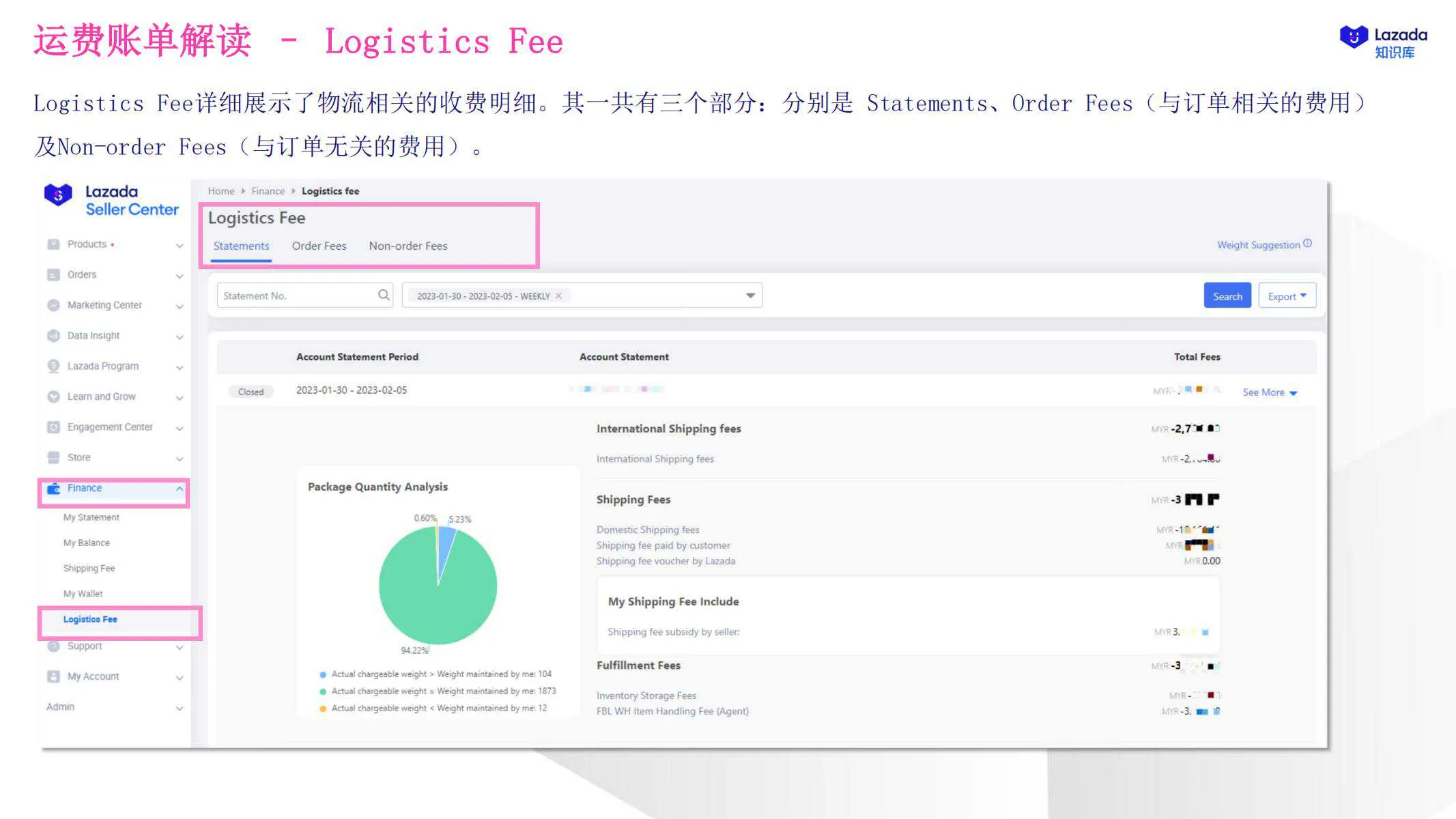Select the Orders icon
1456x819 pixels.
(x=53, y=274)
